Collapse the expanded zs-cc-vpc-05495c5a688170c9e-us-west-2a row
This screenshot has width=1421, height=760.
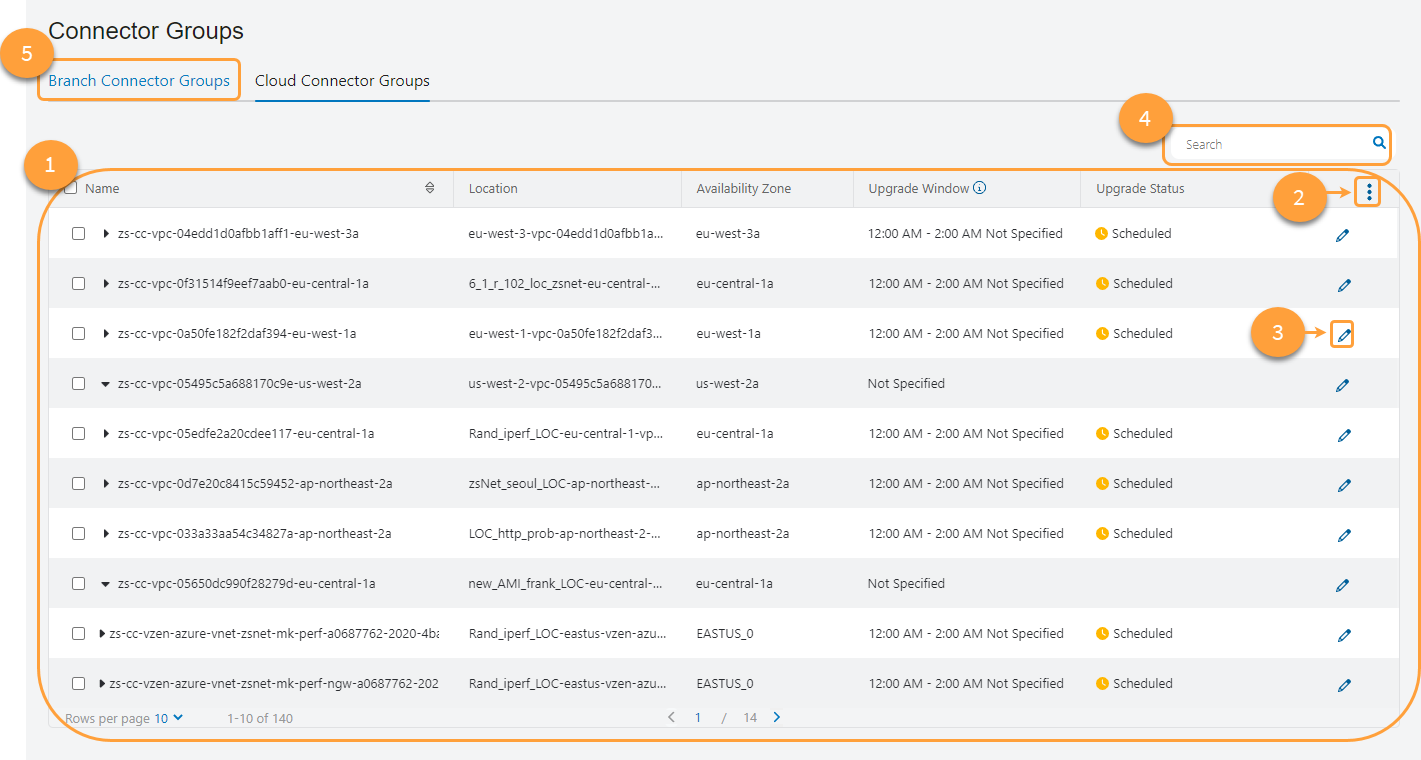point(106,383)
